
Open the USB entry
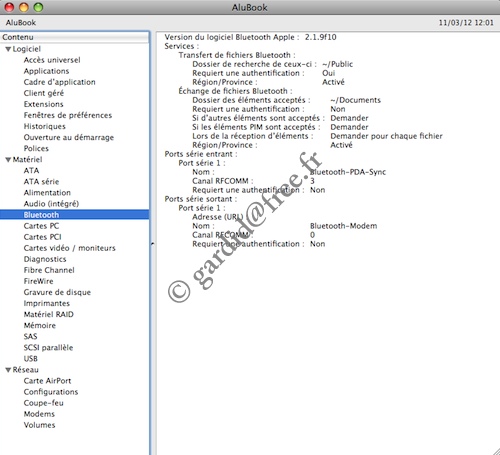(x=31, y=359)
